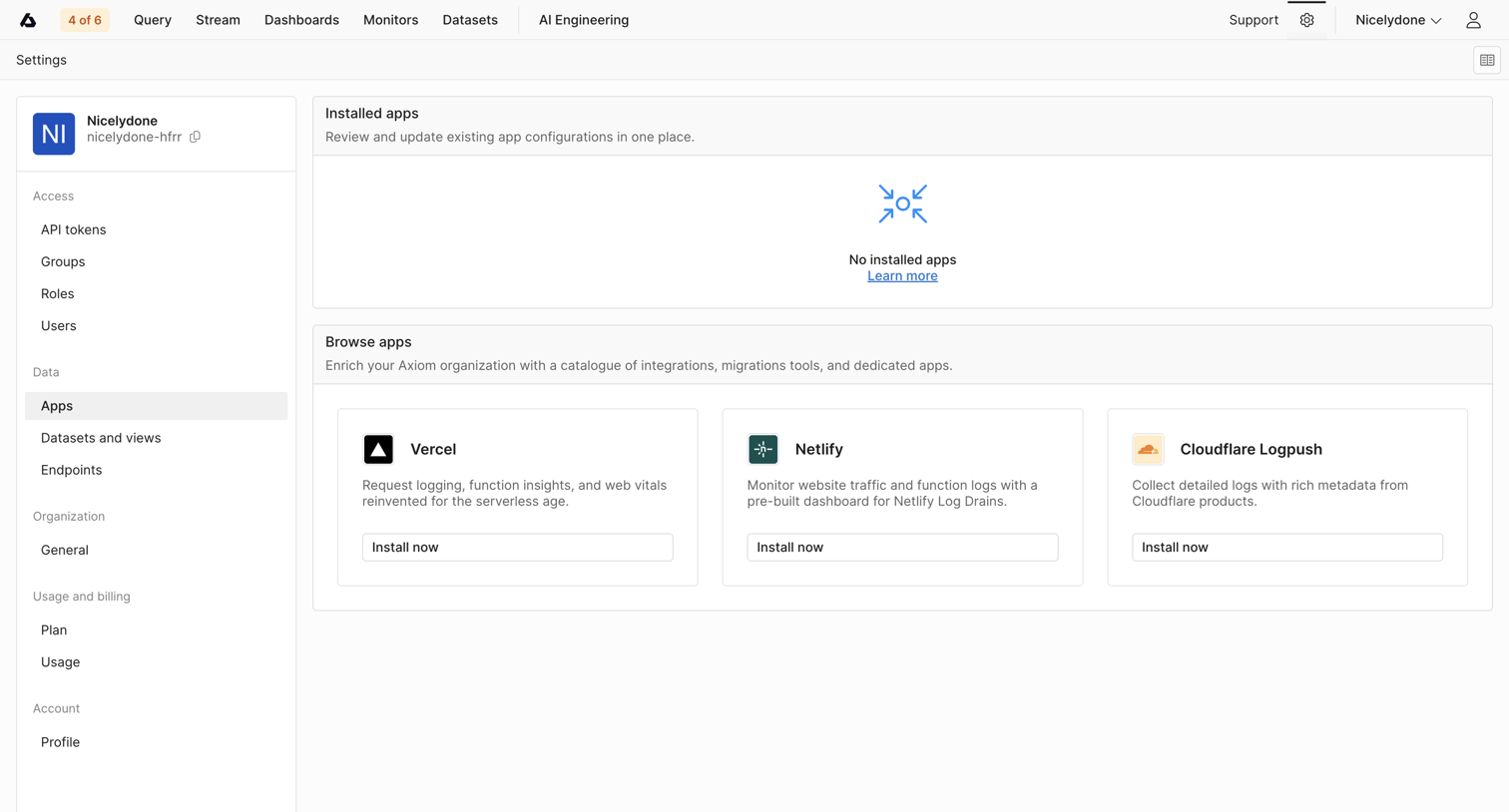Open Endpoints settings
This screenshot has height=812, width=1509.
[157, 470]
